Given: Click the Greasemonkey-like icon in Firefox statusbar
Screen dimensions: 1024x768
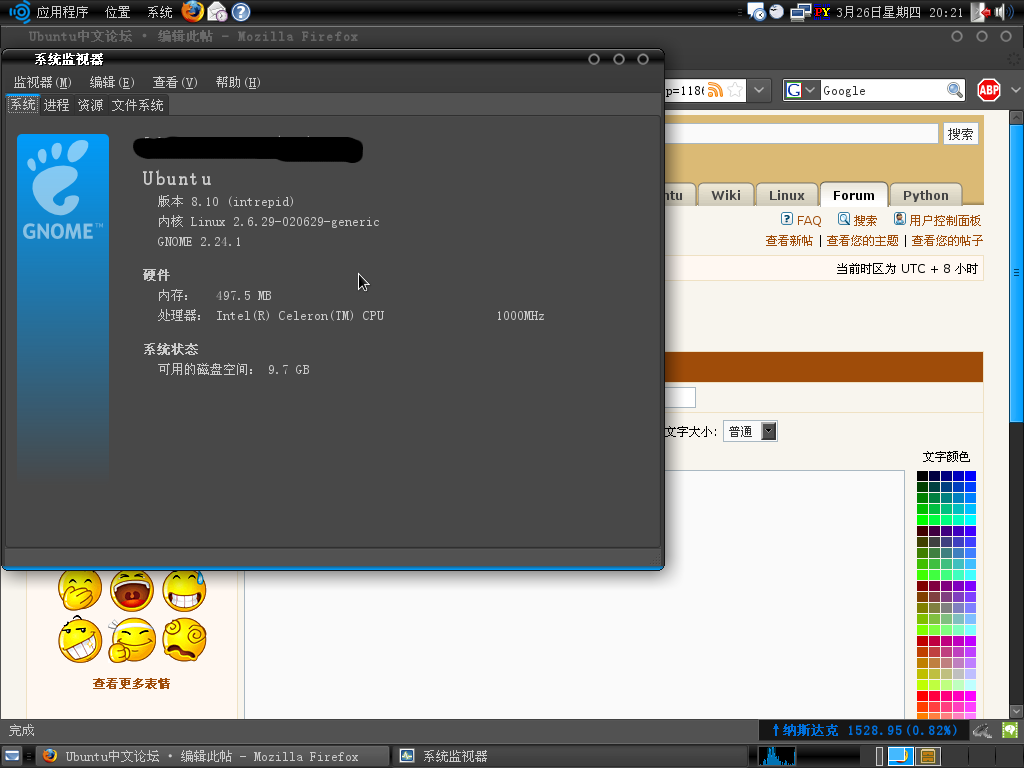Looking at the screenshot, I should coord(982,730).
